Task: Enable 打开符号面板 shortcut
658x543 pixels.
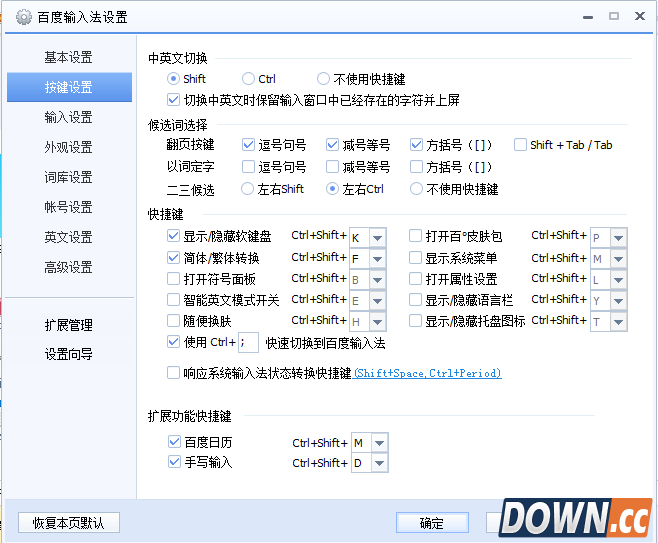Action: tap(173, 279)
